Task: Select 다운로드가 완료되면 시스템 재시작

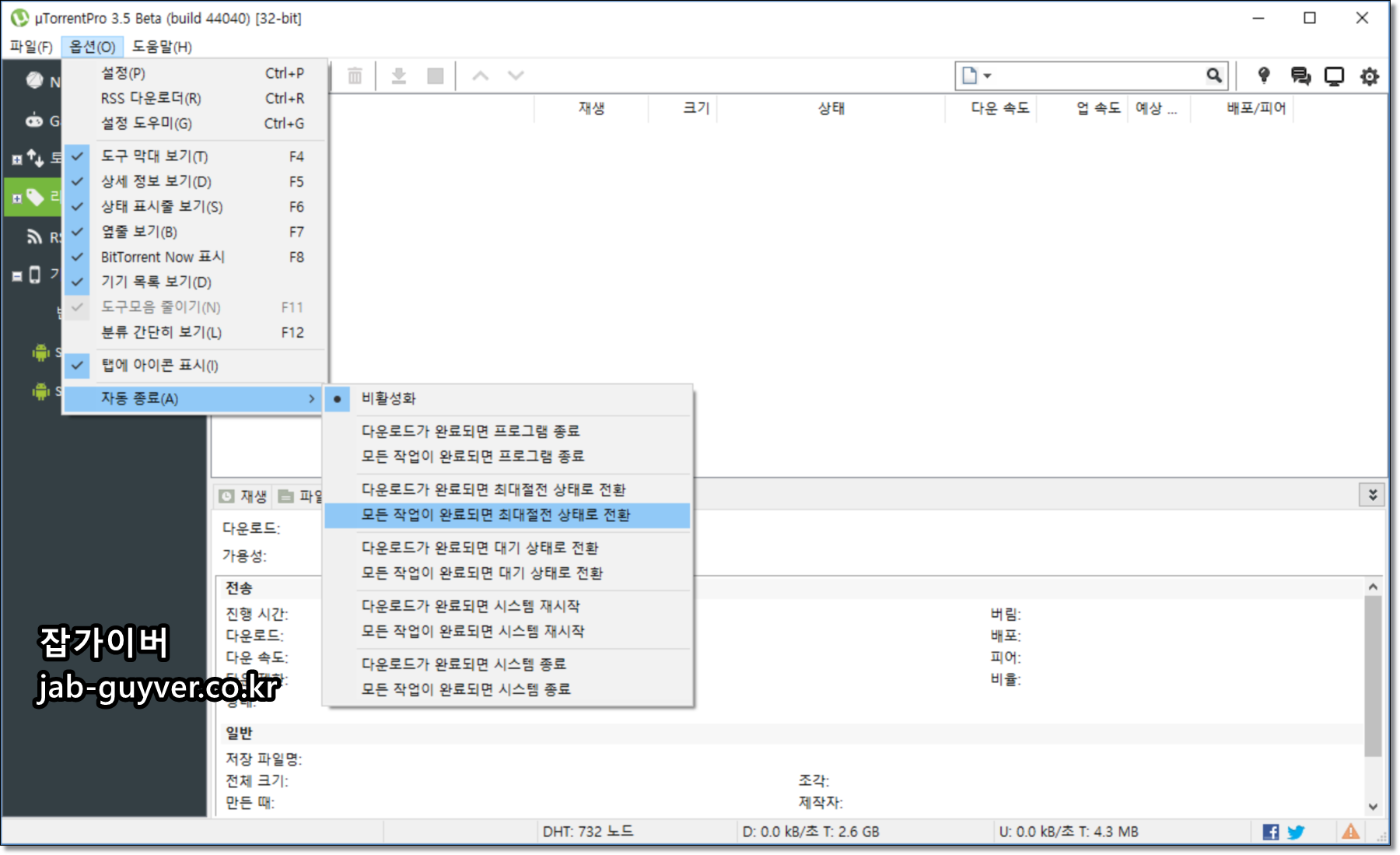Action: click(x=507, y=606)
